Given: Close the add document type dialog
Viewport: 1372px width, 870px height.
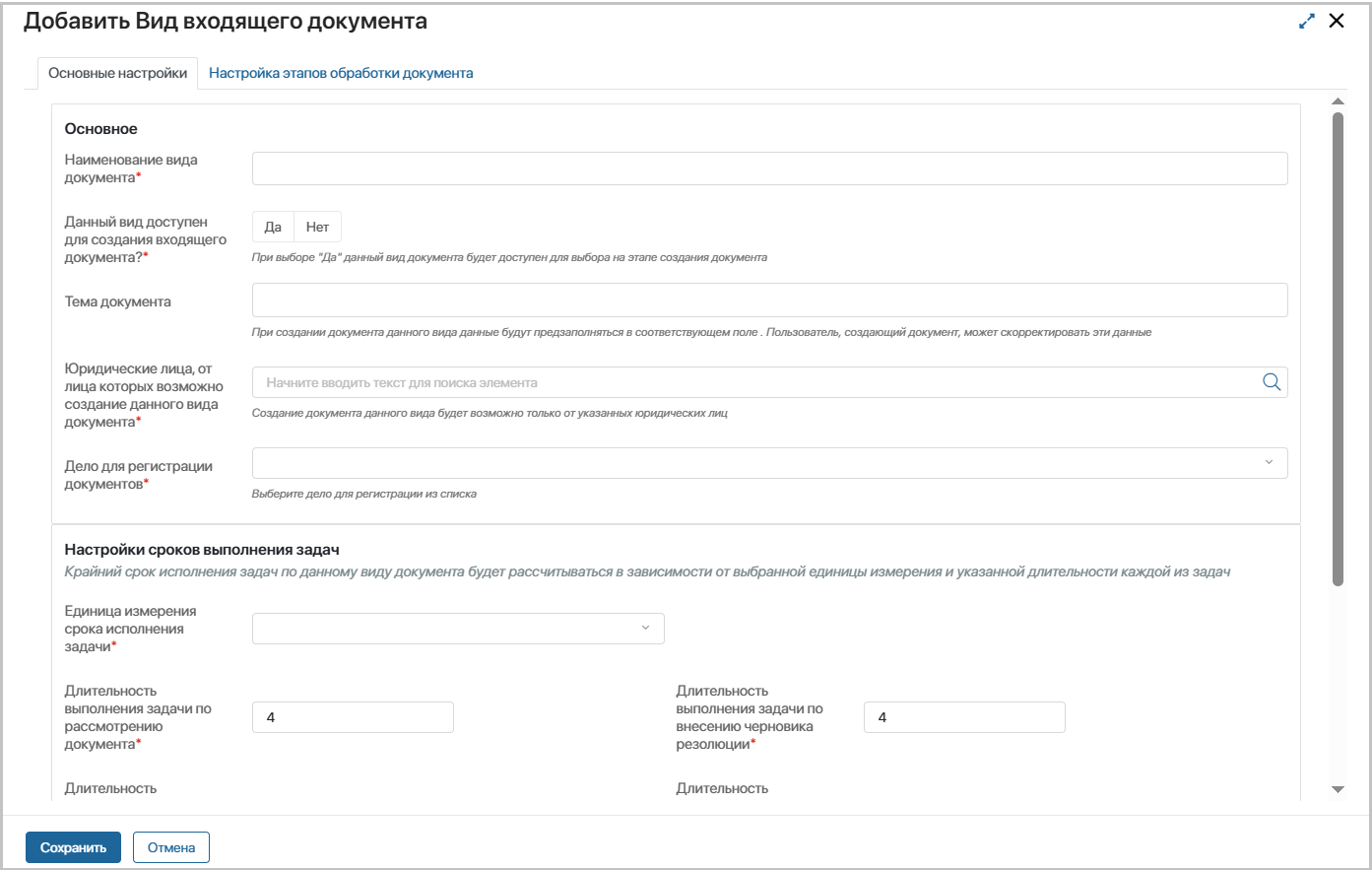Looking at the screenshot, I should pyautogui.click(x=1337, y=21).
